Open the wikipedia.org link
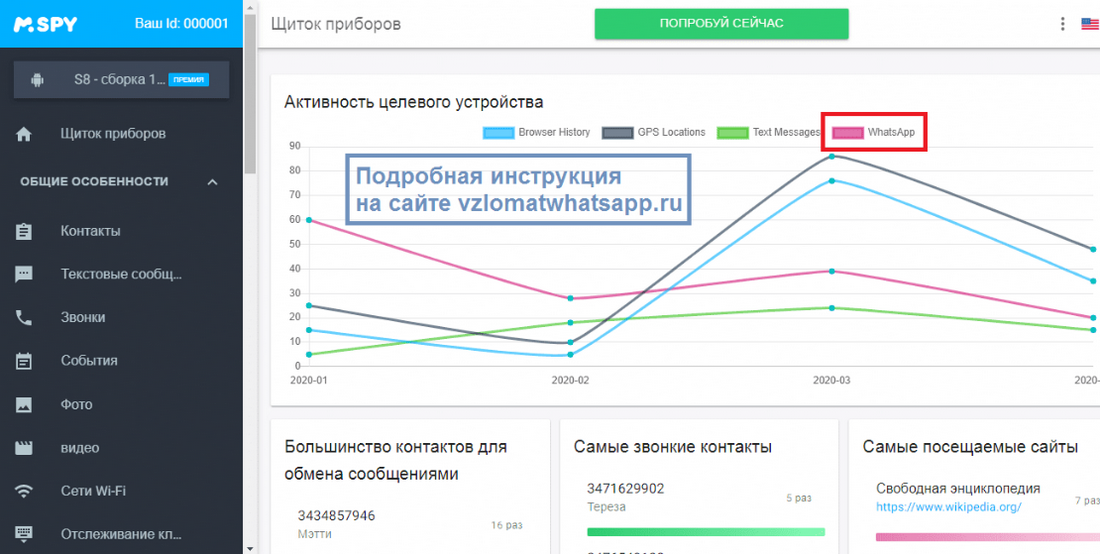This screenshot has width=1100, height=554. click(948, 506)
